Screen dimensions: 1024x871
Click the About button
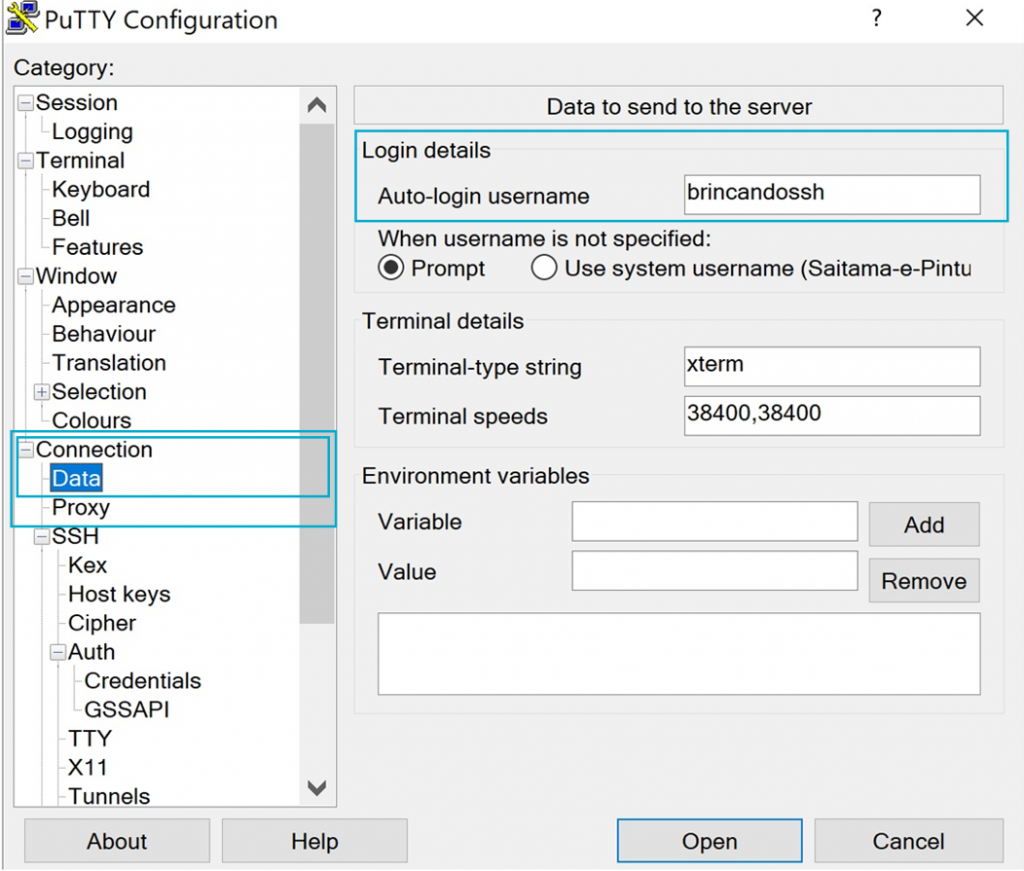pos(117,841)
